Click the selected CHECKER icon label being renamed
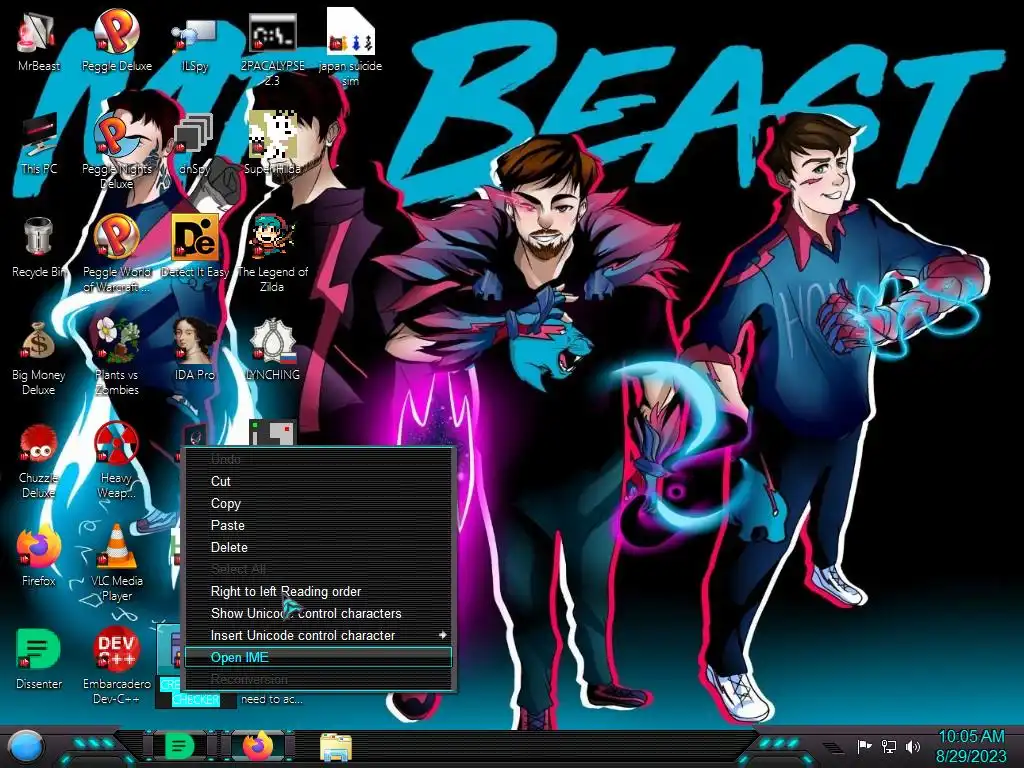 pyautogui.click(x=195, y=699)
